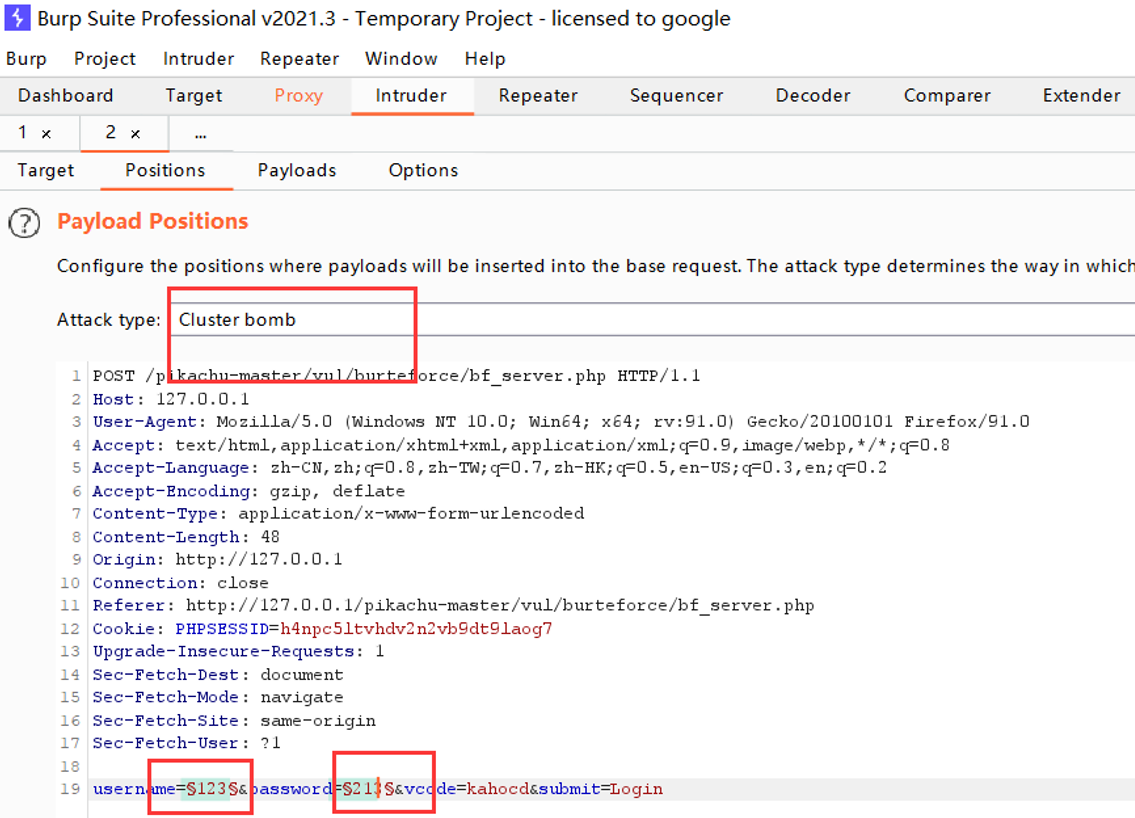Click the Host: 127.0.0.1 header line
Viewport: 1135px width, 818px height.
(171, 399)
